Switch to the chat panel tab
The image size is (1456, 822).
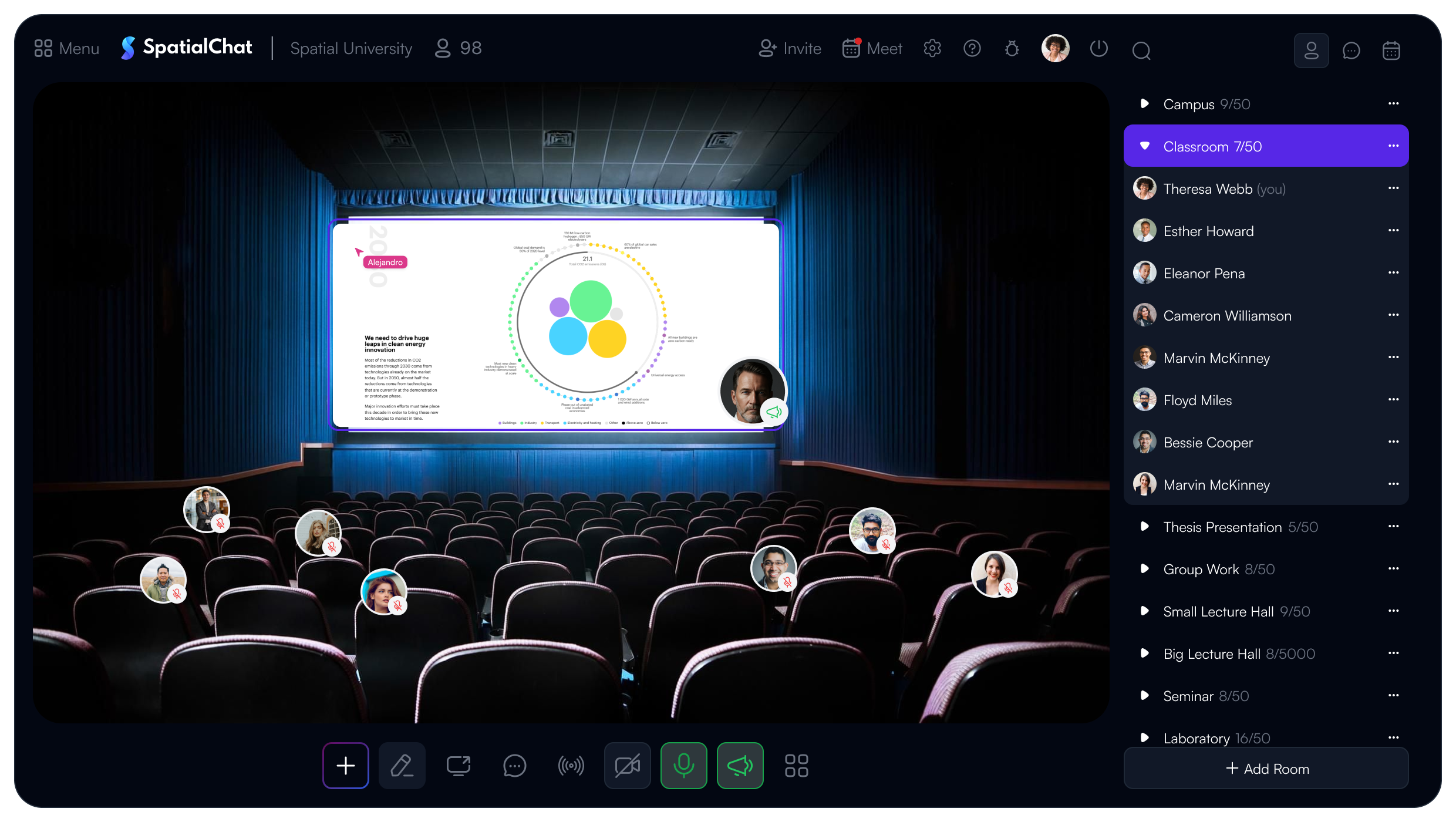pyautogui.click(x=1351, y=50)
